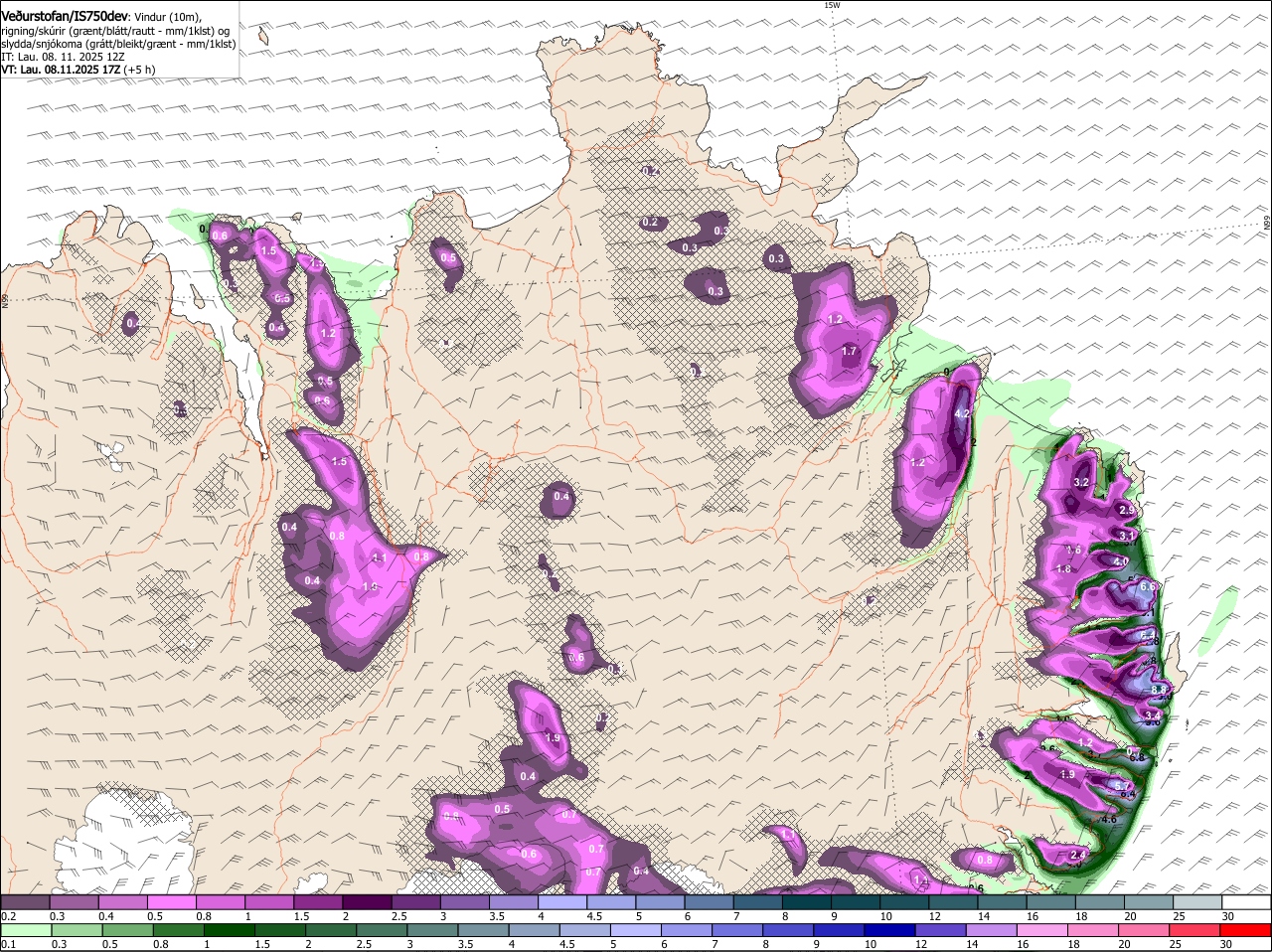The image size is (1272, 952).
Task: Click the 5.7 precipitation value on the map
Action: (1123, 785)
